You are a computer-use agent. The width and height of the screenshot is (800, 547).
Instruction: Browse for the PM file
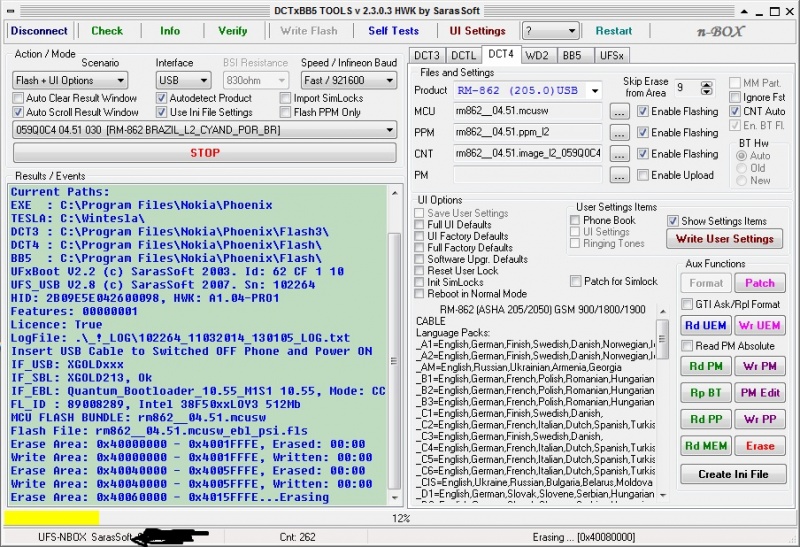(x=619, y=176)
